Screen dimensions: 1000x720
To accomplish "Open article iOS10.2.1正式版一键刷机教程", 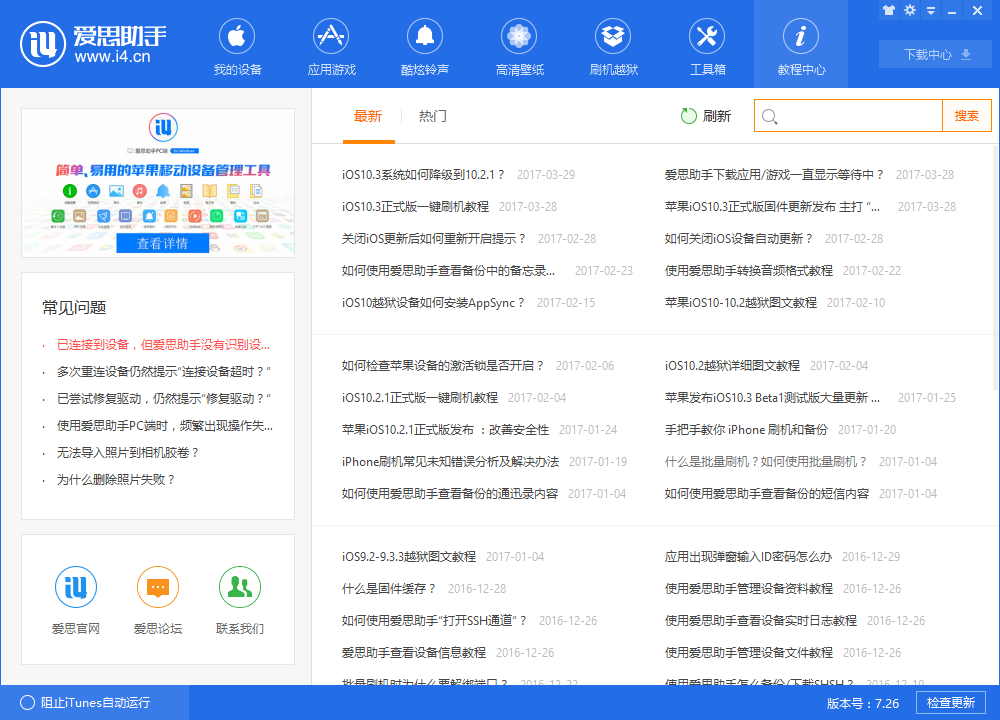I will tap(420, 397).
